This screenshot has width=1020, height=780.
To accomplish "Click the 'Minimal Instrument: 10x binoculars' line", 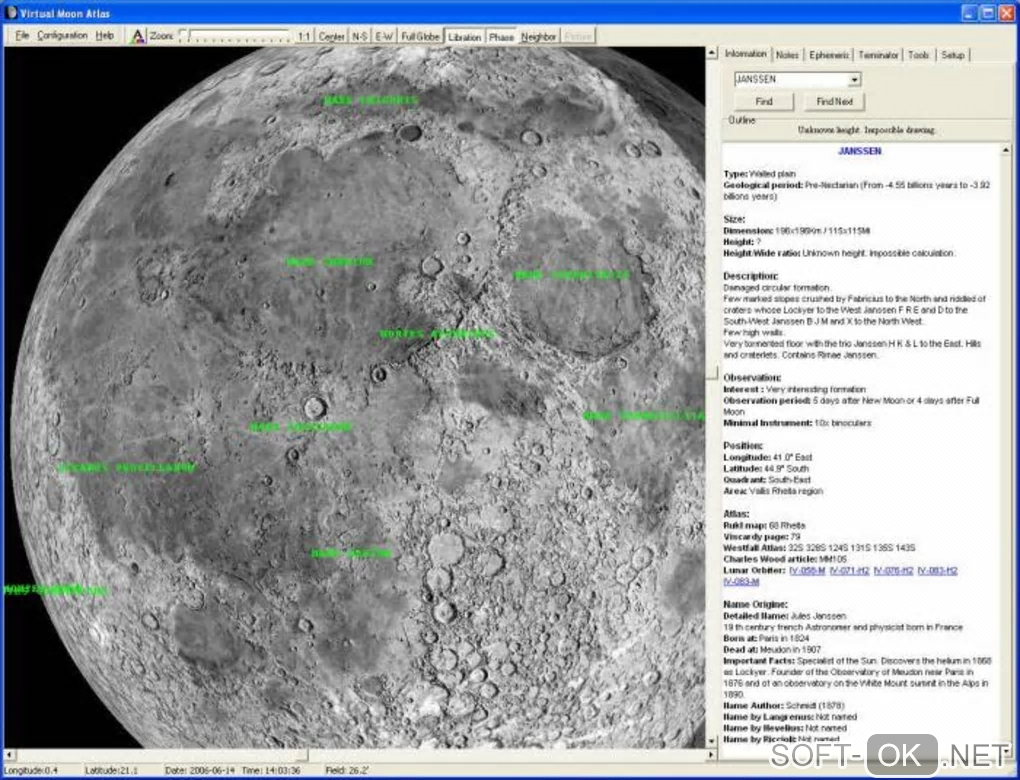I will (797, 423).
